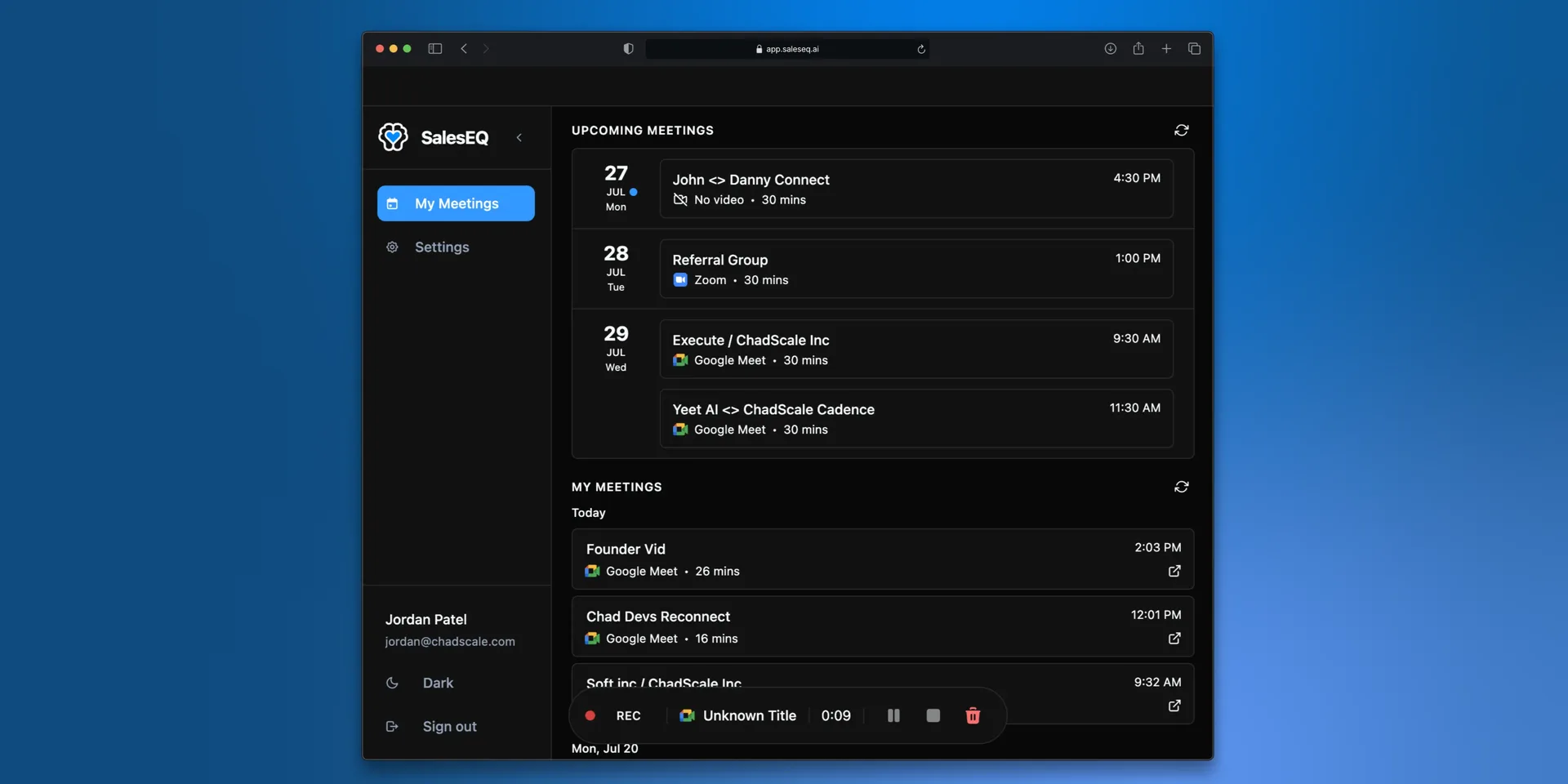Click the 0:09 recording timer
Viewport: 1568px width, 784px height.
(x=836, y=715)
